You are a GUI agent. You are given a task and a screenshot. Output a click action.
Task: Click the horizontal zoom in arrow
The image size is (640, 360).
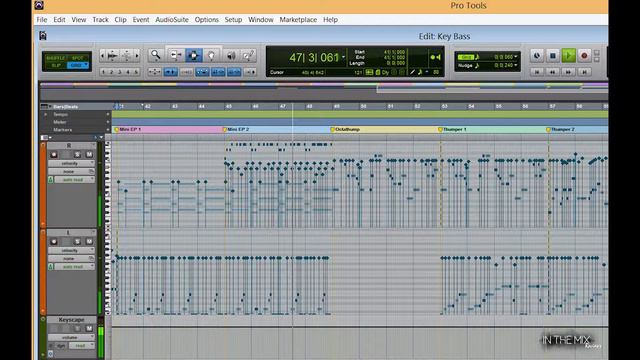[137, 55]
